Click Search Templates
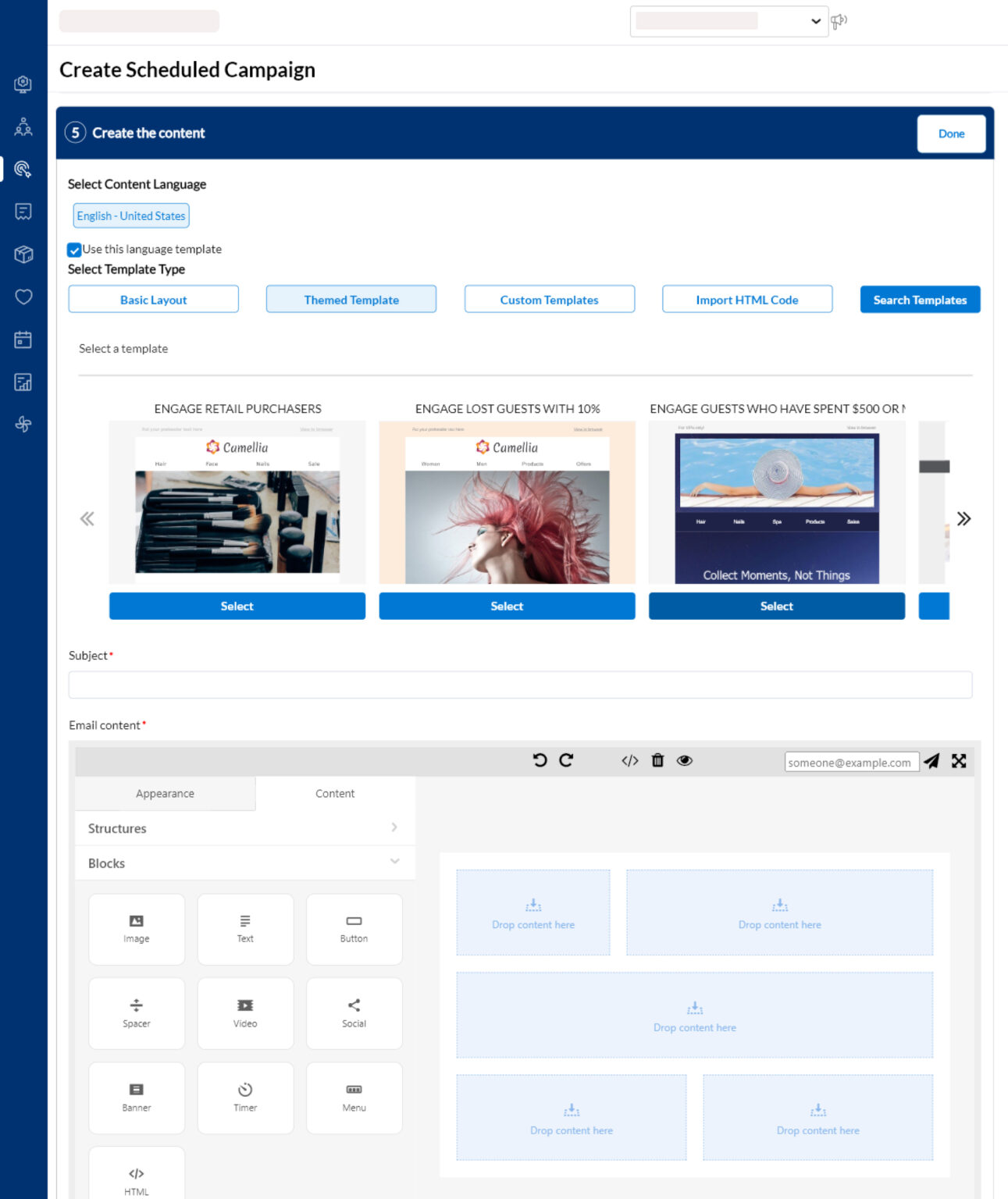Screen dimensions: 1008x1199 pyautogui.click(x=920, y=299)
